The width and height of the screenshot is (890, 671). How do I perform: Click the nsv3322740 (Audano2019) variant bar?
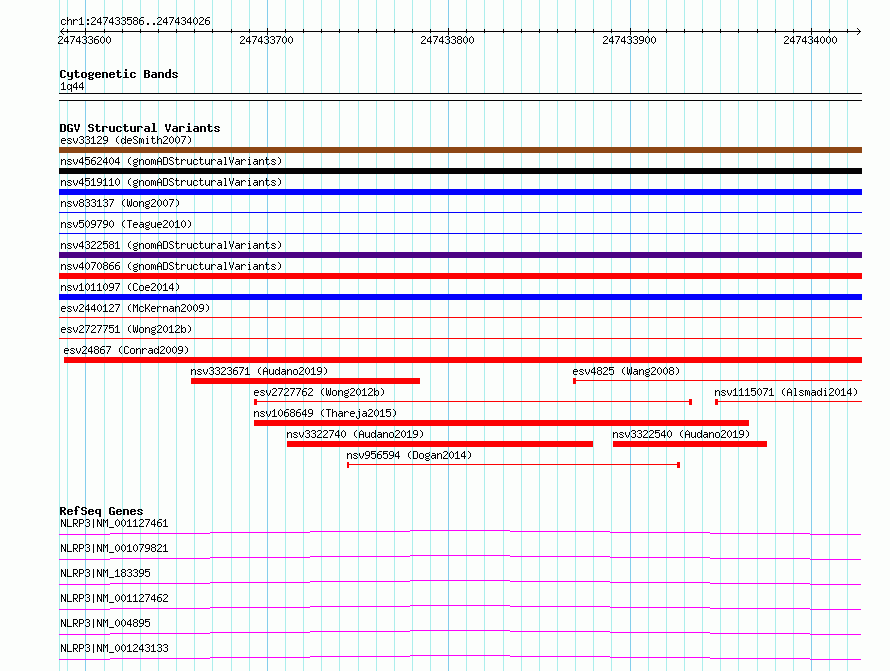point(439,444)
